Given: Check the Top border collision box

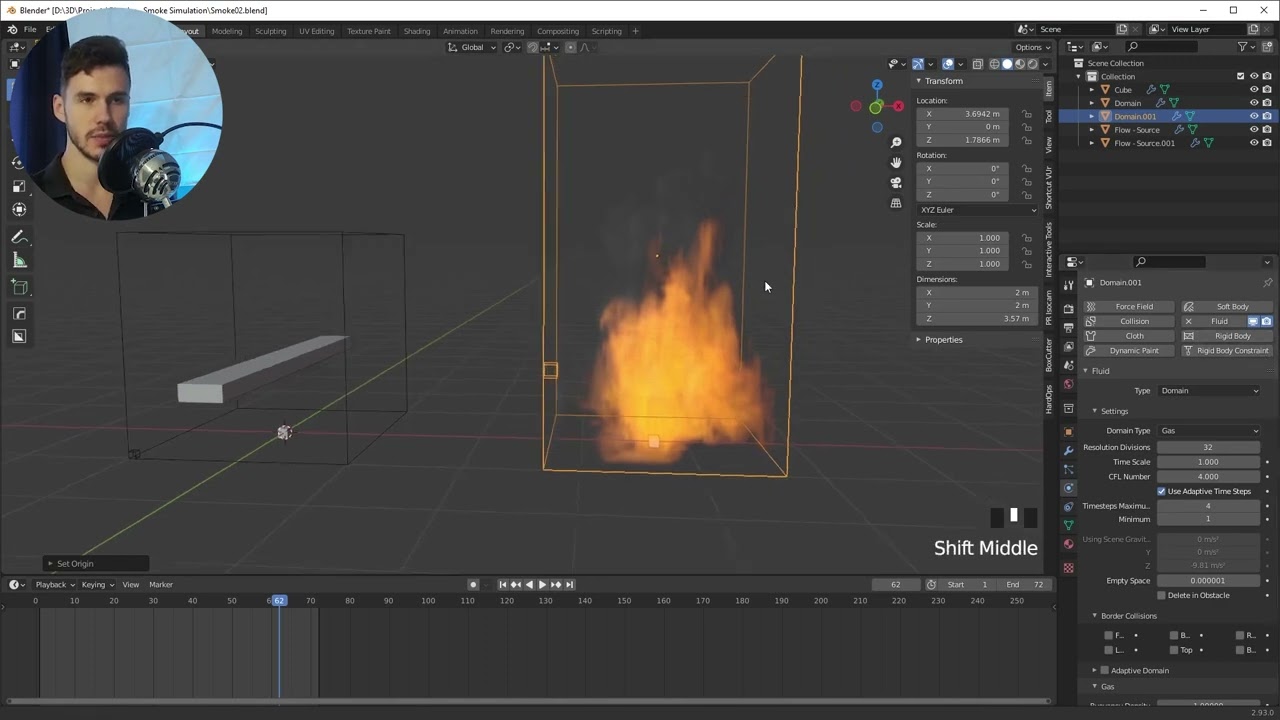Looking at the screenshot, I should pos(1174,650).
